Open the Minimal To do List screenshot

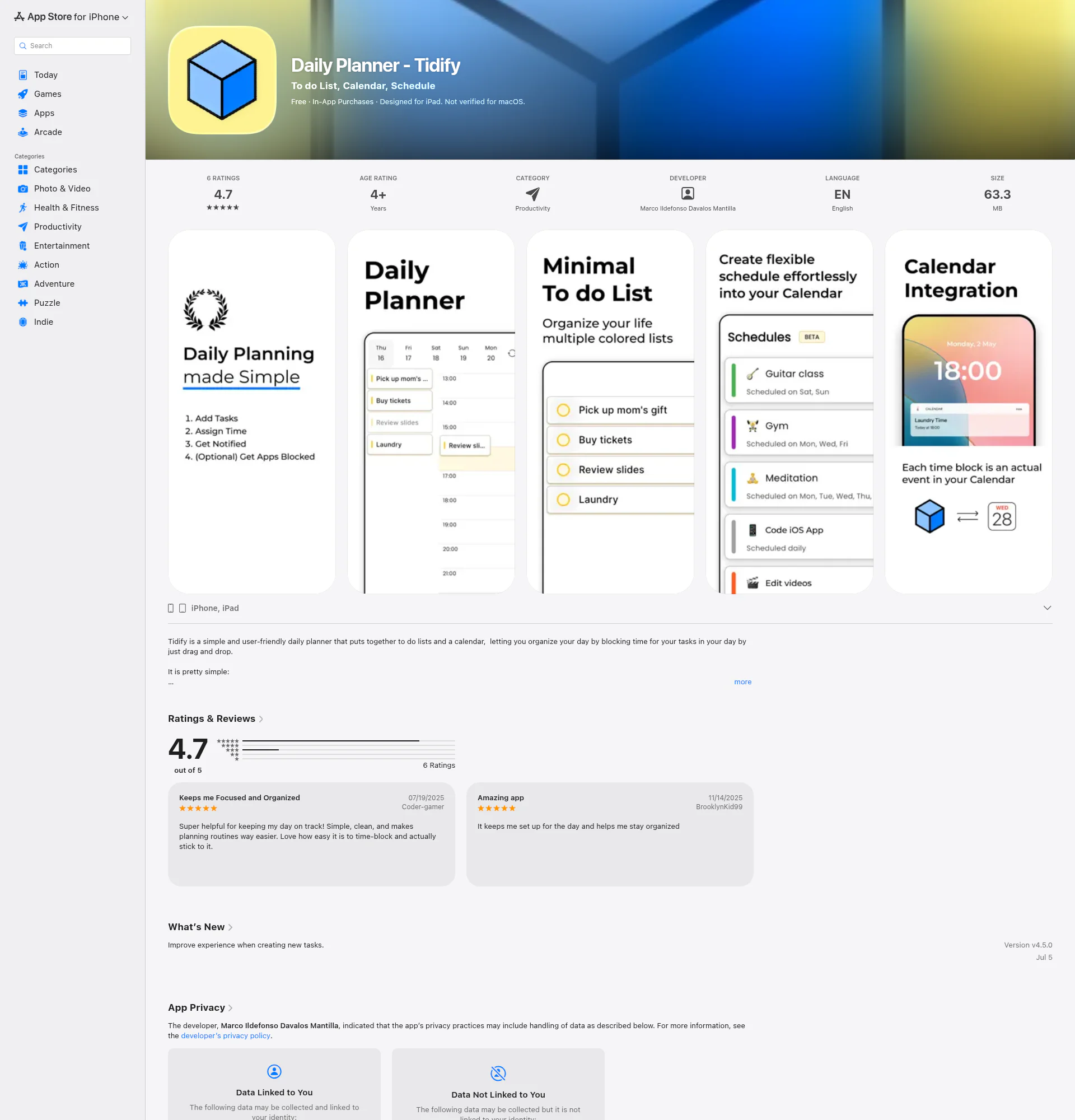coord(610,412)
